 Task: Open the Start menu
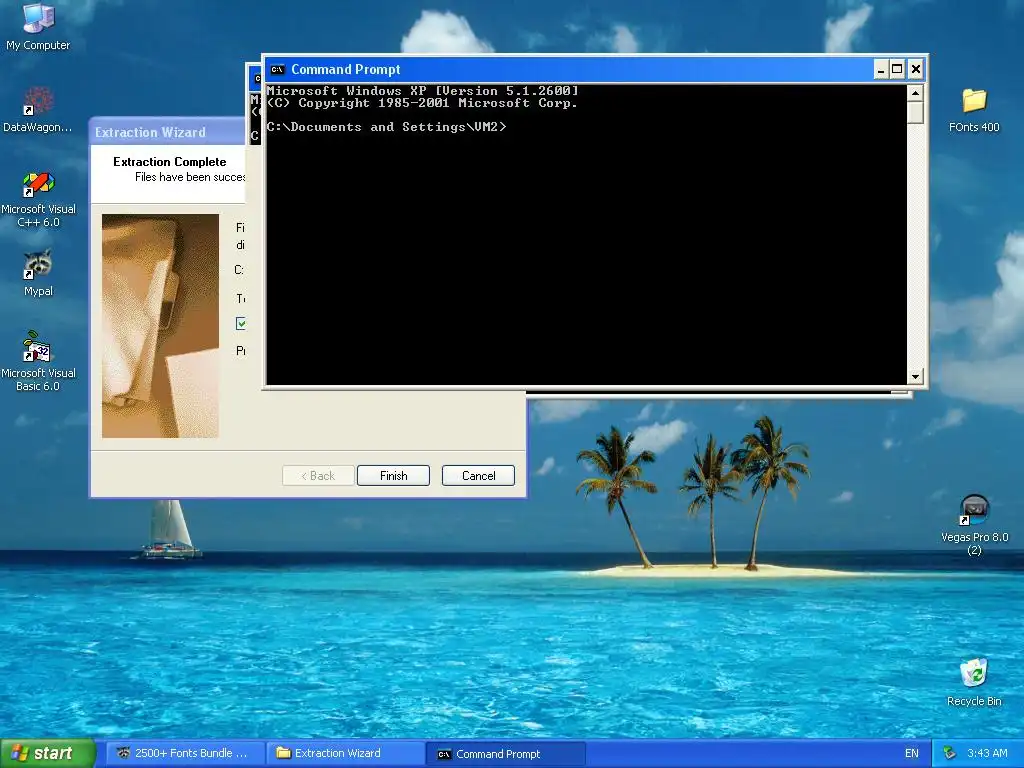tap(47, 753)
